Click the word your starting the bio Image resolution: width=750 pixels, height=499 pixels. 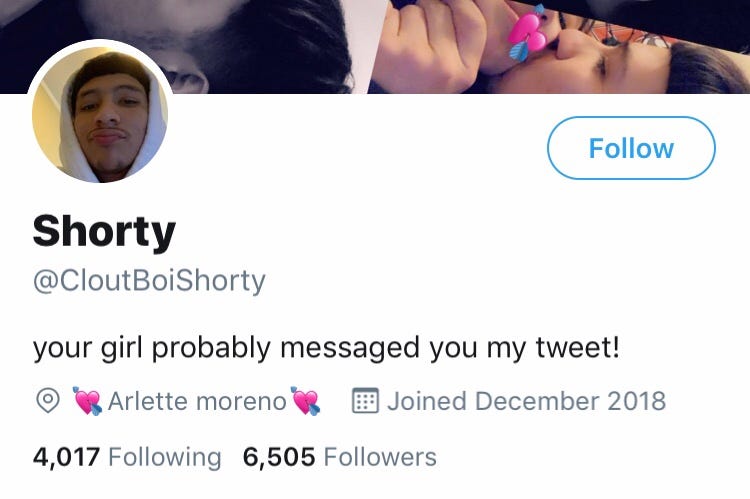(x=62, y=349)
